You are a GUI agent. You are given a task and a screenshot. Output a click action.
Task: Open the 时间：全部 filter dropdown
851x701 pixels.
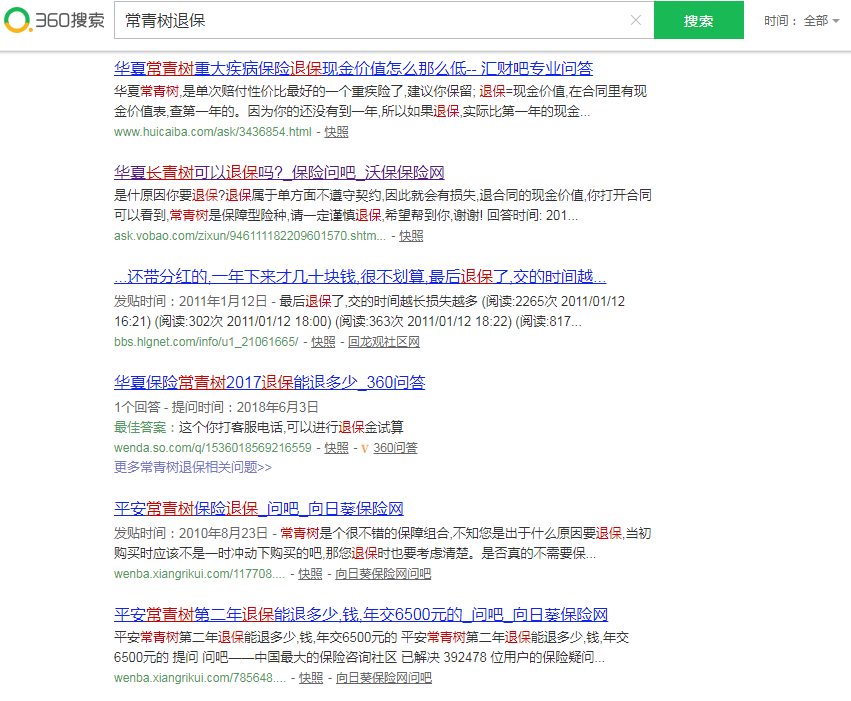coord(802,21)
